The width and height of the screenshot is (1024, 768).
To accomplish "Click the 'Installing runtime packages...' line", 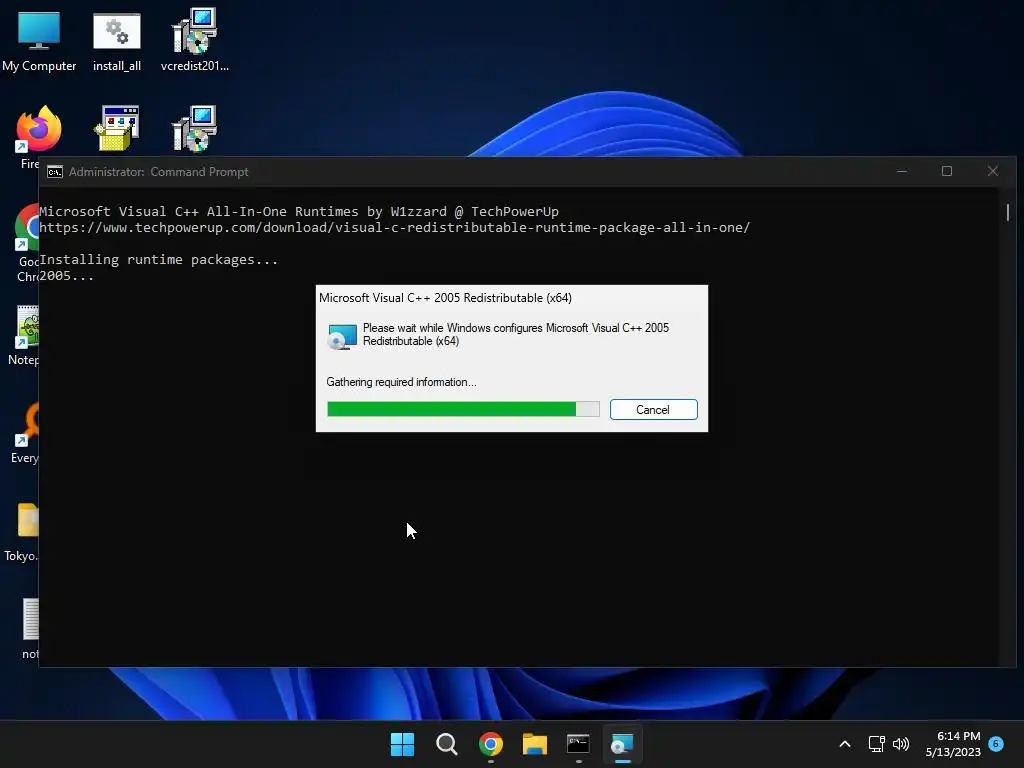I will (x=159, y=260).
